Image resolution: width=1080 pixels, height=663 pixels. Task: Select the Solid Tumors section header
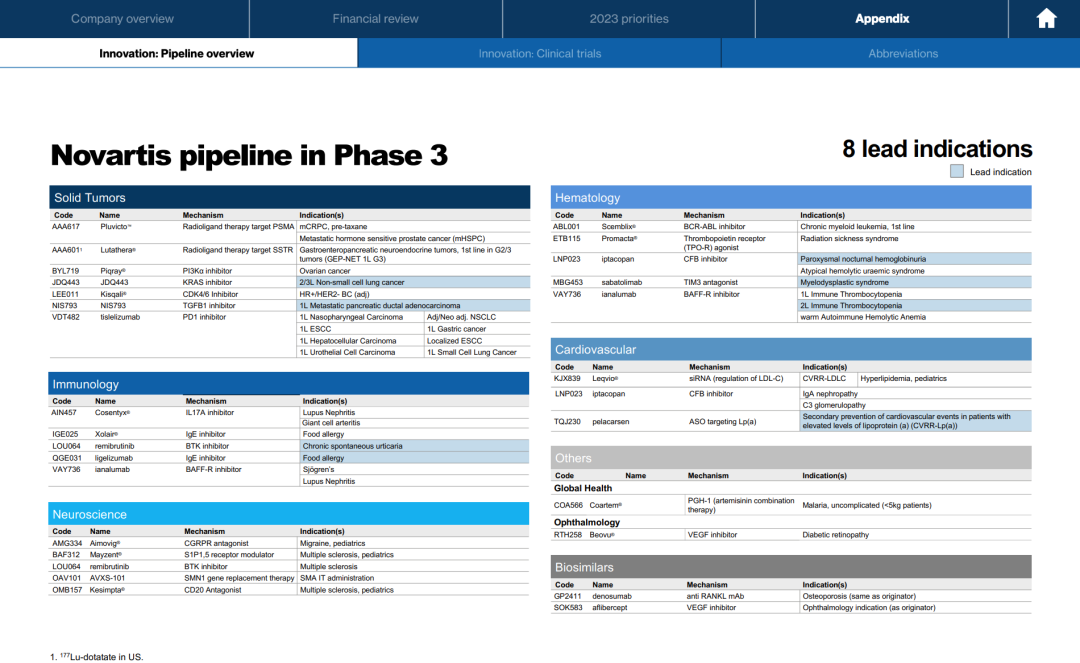click(289, 197)
